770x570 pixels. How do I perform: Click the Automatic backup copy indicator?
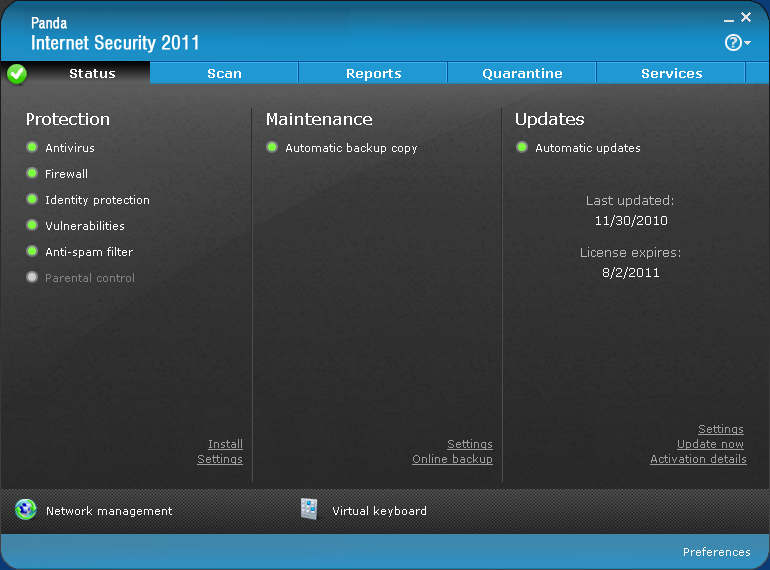pos(272,148)
